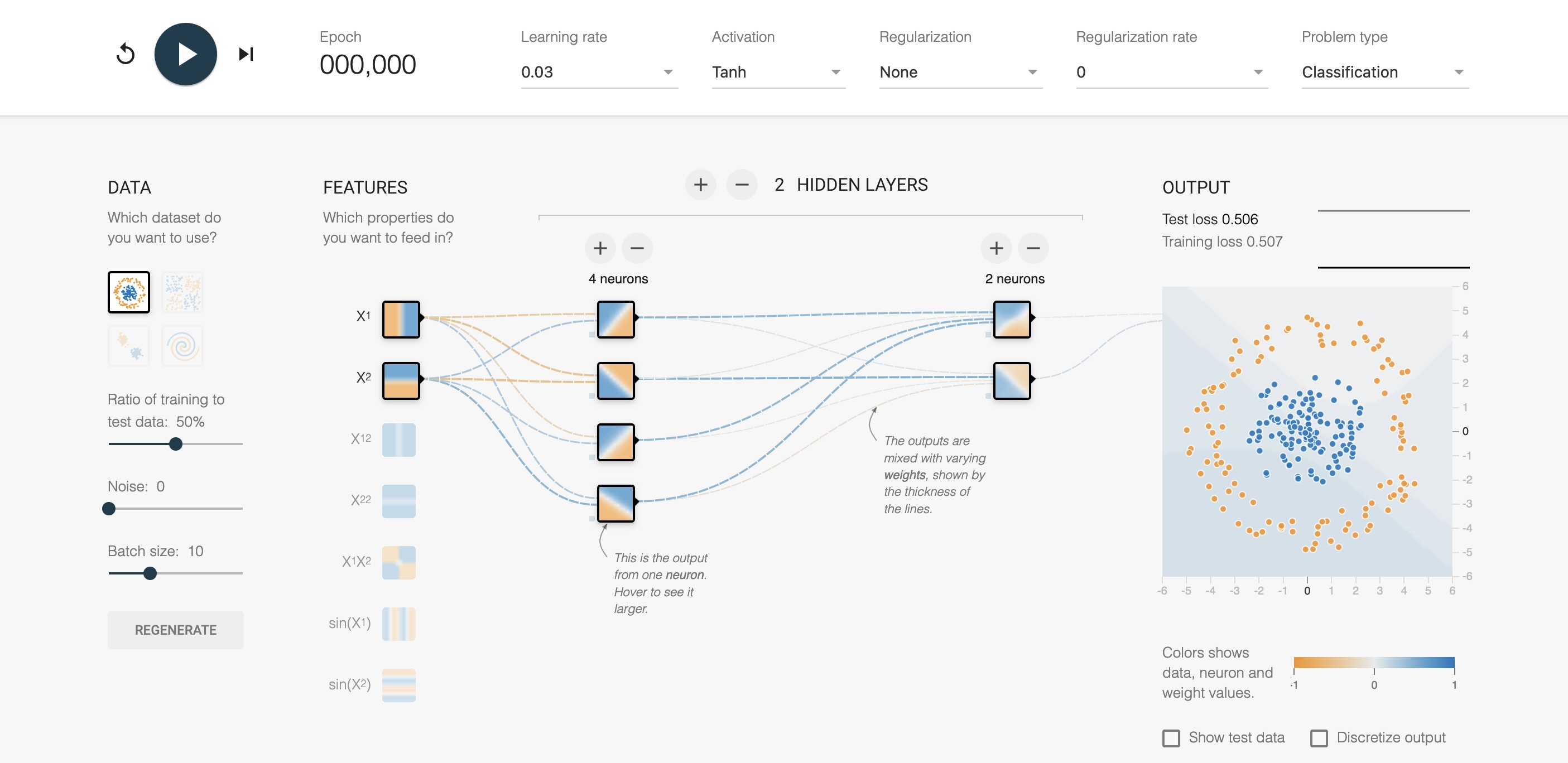
Task: Toggle the Discretize output checkbox
Action: [x=1319, y=738]
